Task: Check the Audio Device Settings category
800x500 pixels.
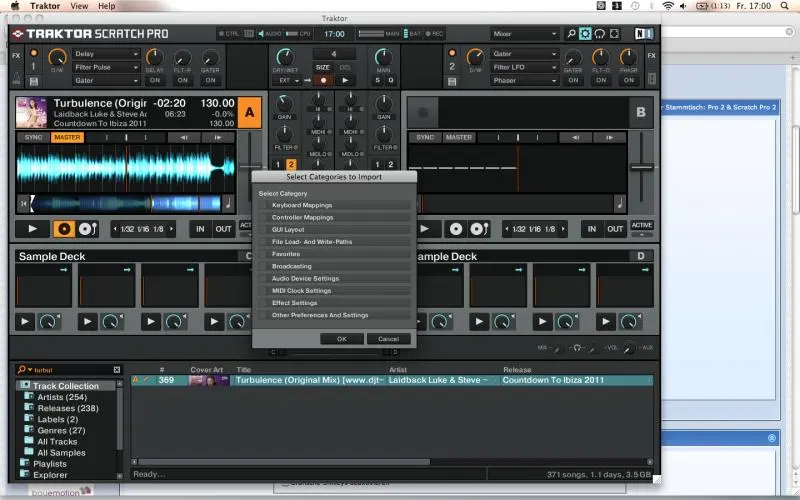Action: (264, 279)
